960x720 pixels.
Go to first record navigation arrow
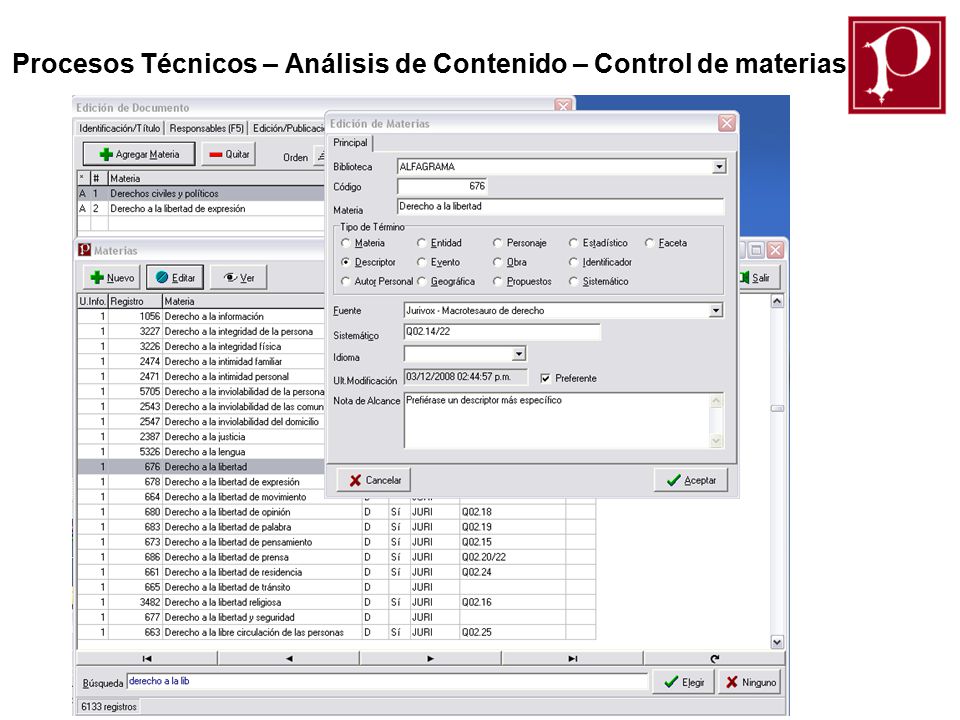pos(146,658)
